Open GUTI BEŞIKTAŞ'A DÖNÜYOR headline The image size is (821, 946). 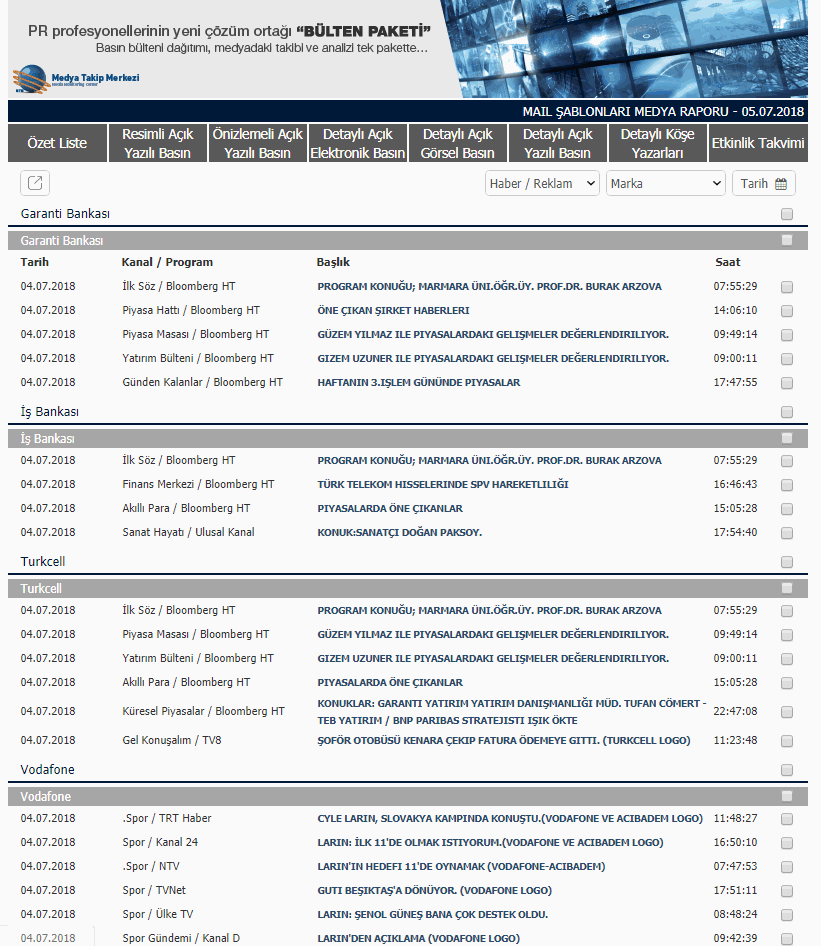click(x=434, y=890)
